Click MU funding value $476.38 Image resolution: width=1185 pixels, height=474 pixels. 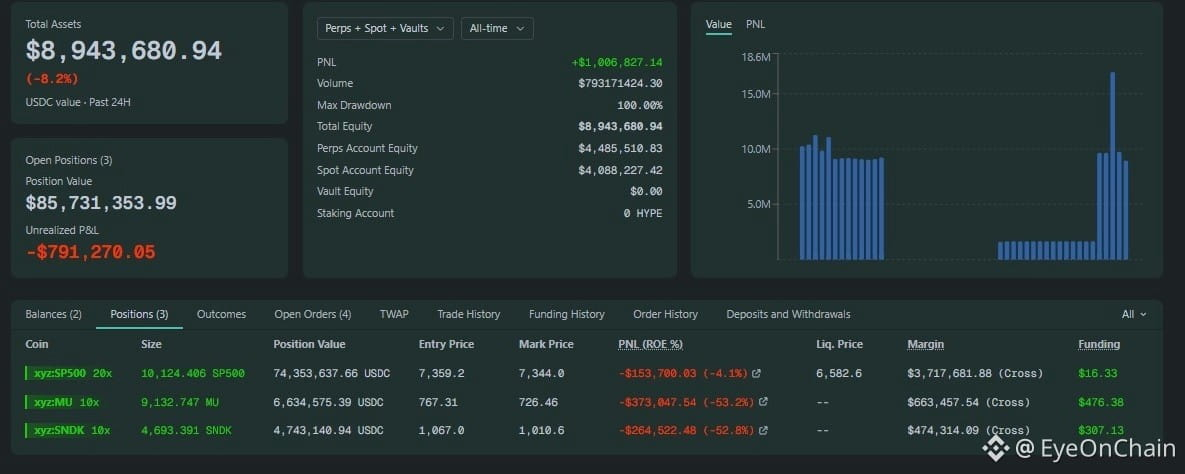pyautogui.click(x=1100, y=402)
